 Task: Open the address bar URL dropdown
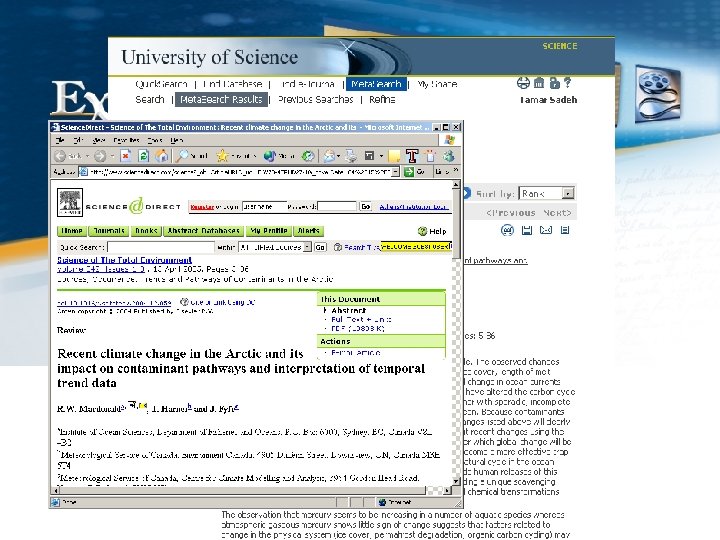coord(395,172)
